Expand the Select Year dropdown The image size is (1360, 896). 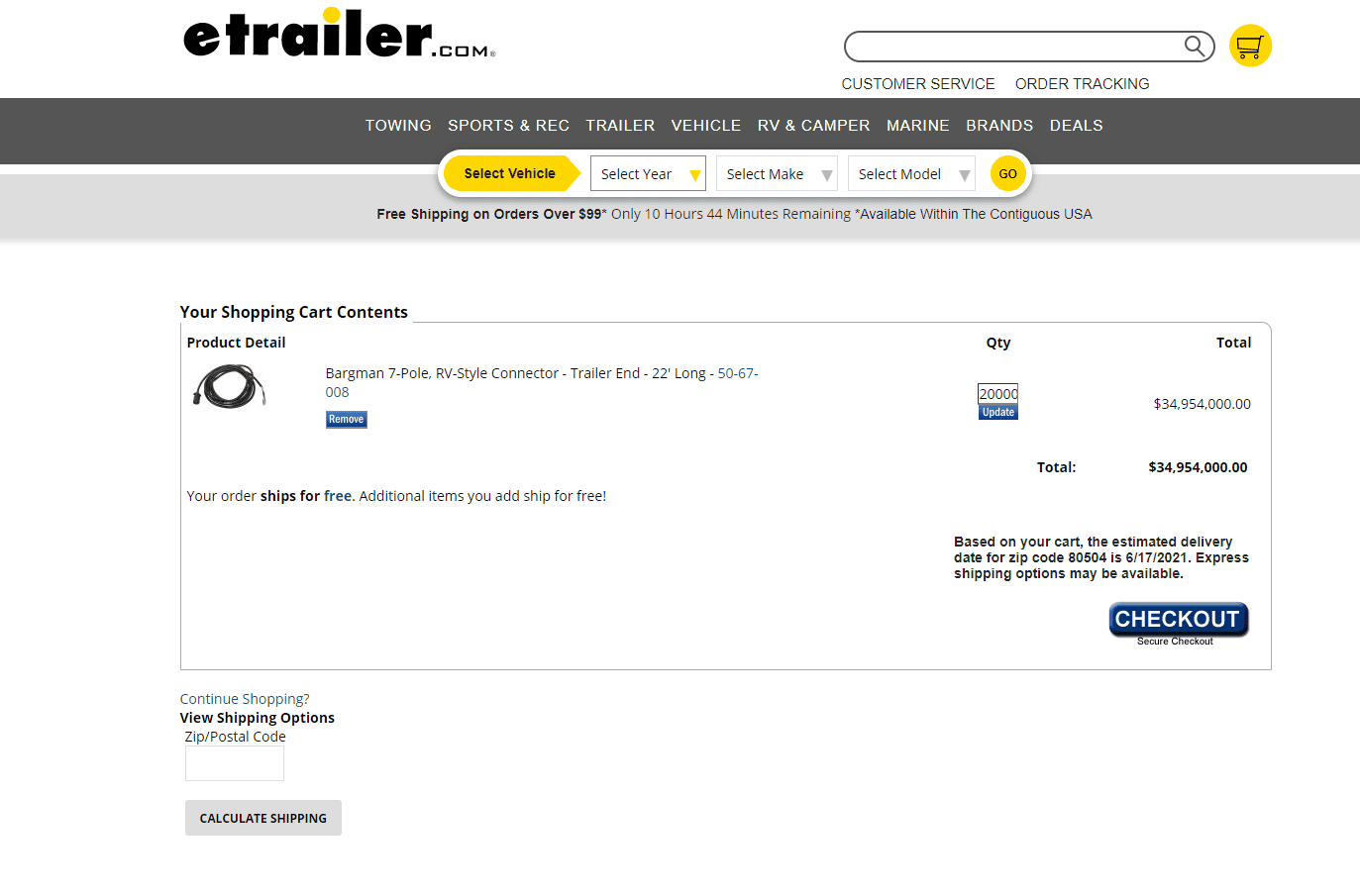pyautogui.click(x=648, y=174)
